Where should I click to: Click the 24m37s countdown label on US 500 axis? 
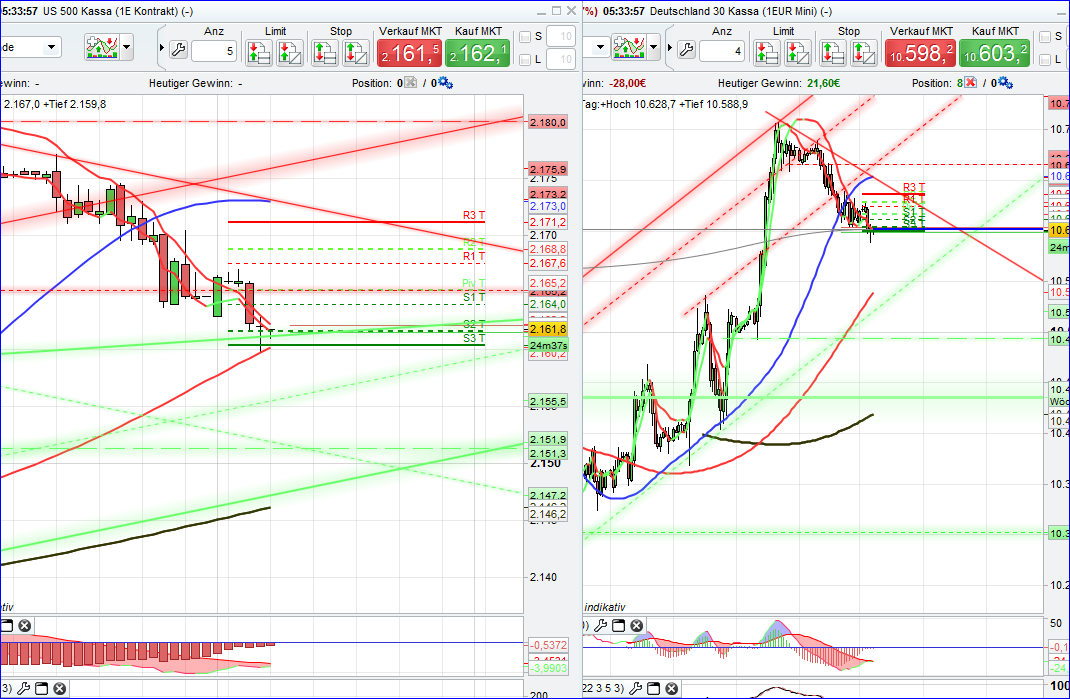[548, 345]
